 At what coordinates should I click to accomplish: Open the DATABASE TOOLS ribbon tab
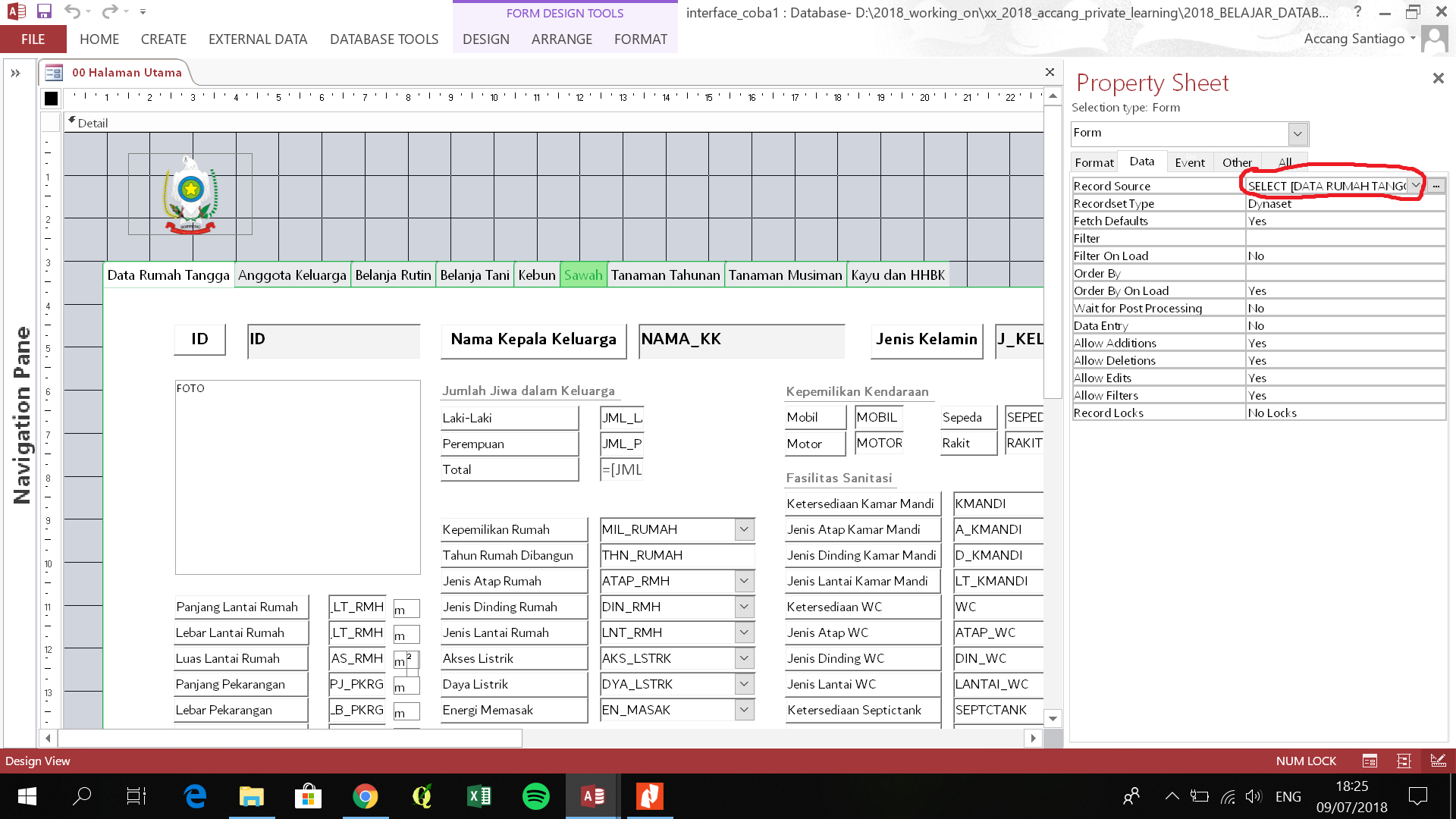(384, 39)
